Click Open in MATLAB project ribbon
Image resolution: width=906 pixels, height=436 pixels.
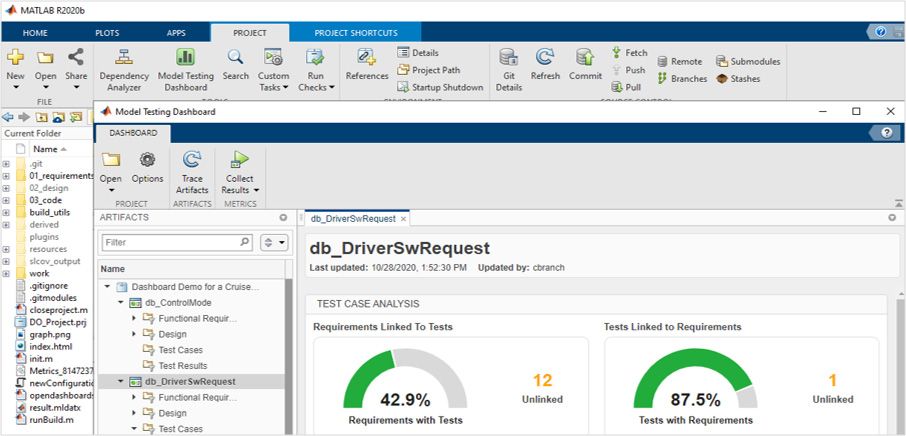[46, 70]
